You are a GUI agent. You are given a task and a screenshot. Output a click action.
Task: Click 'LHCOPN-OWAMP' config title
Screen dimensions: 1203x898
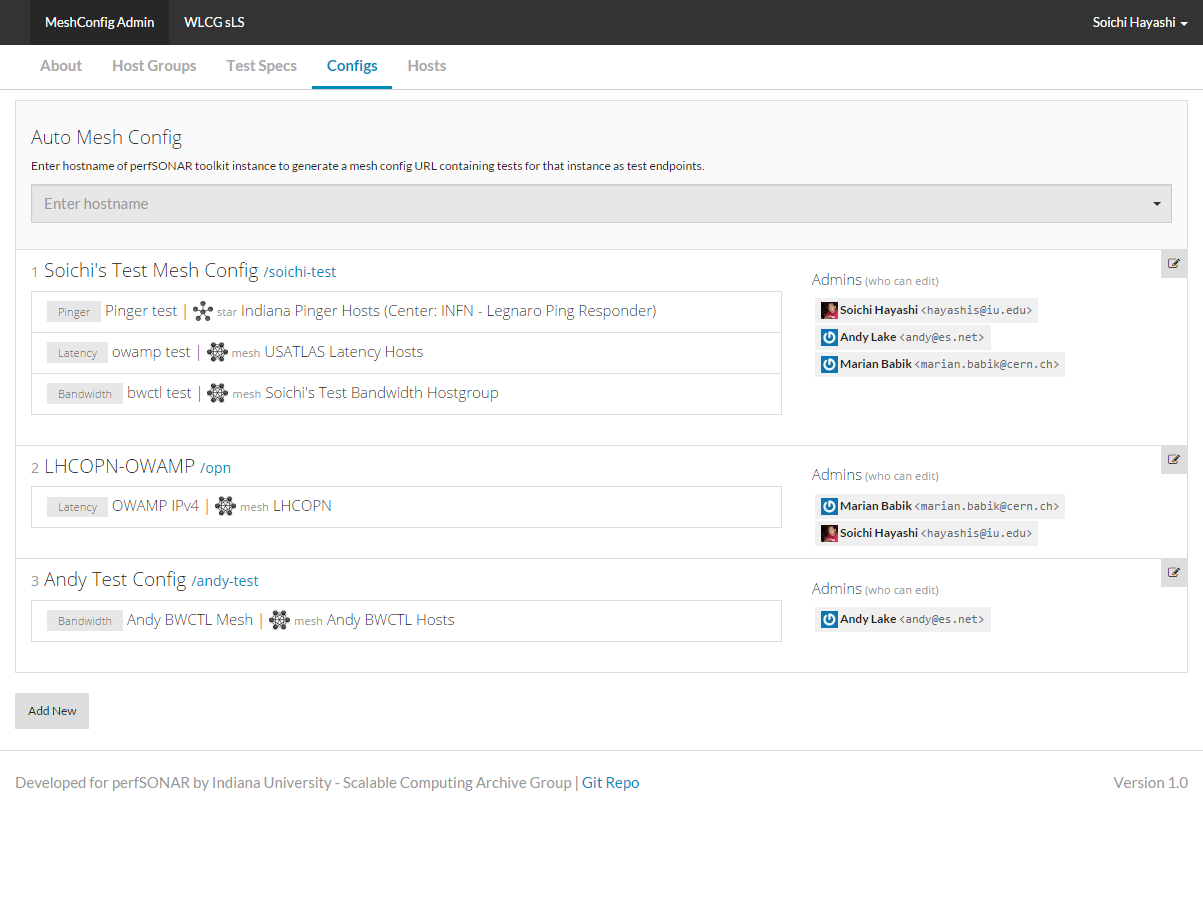click(x=119, y=466)
